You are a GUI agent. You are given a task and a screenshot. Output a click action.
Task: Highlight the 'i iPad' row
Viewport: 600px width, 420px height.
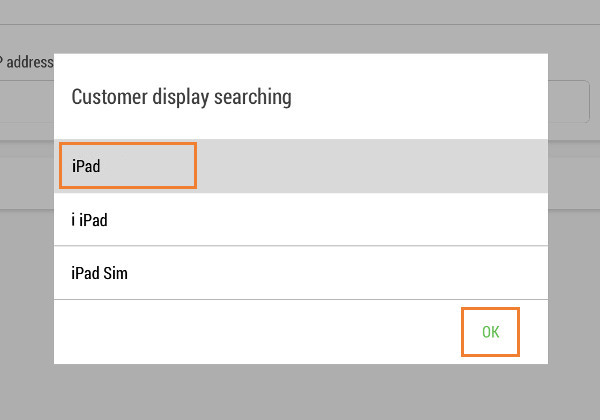coord(300,219)
